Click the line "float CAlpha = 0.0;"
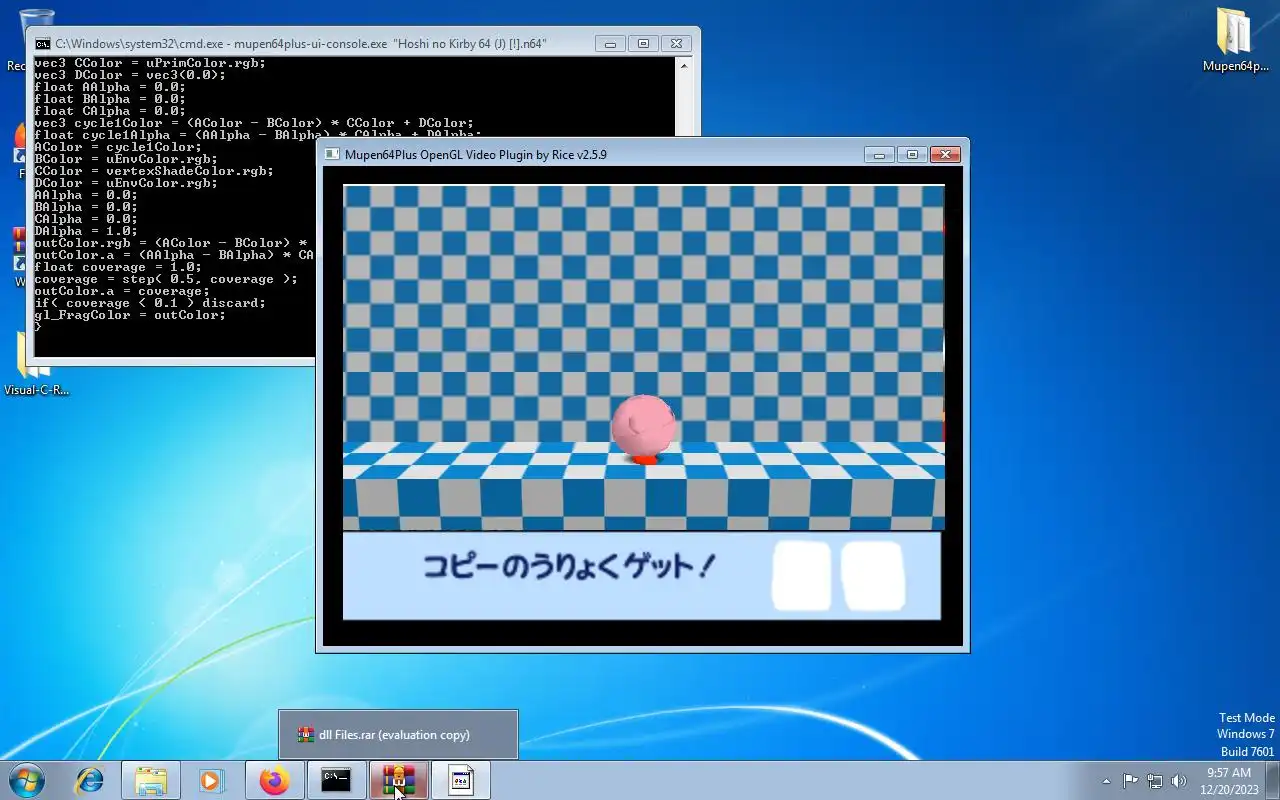1280x800 pixels. [x=110, y=111]
